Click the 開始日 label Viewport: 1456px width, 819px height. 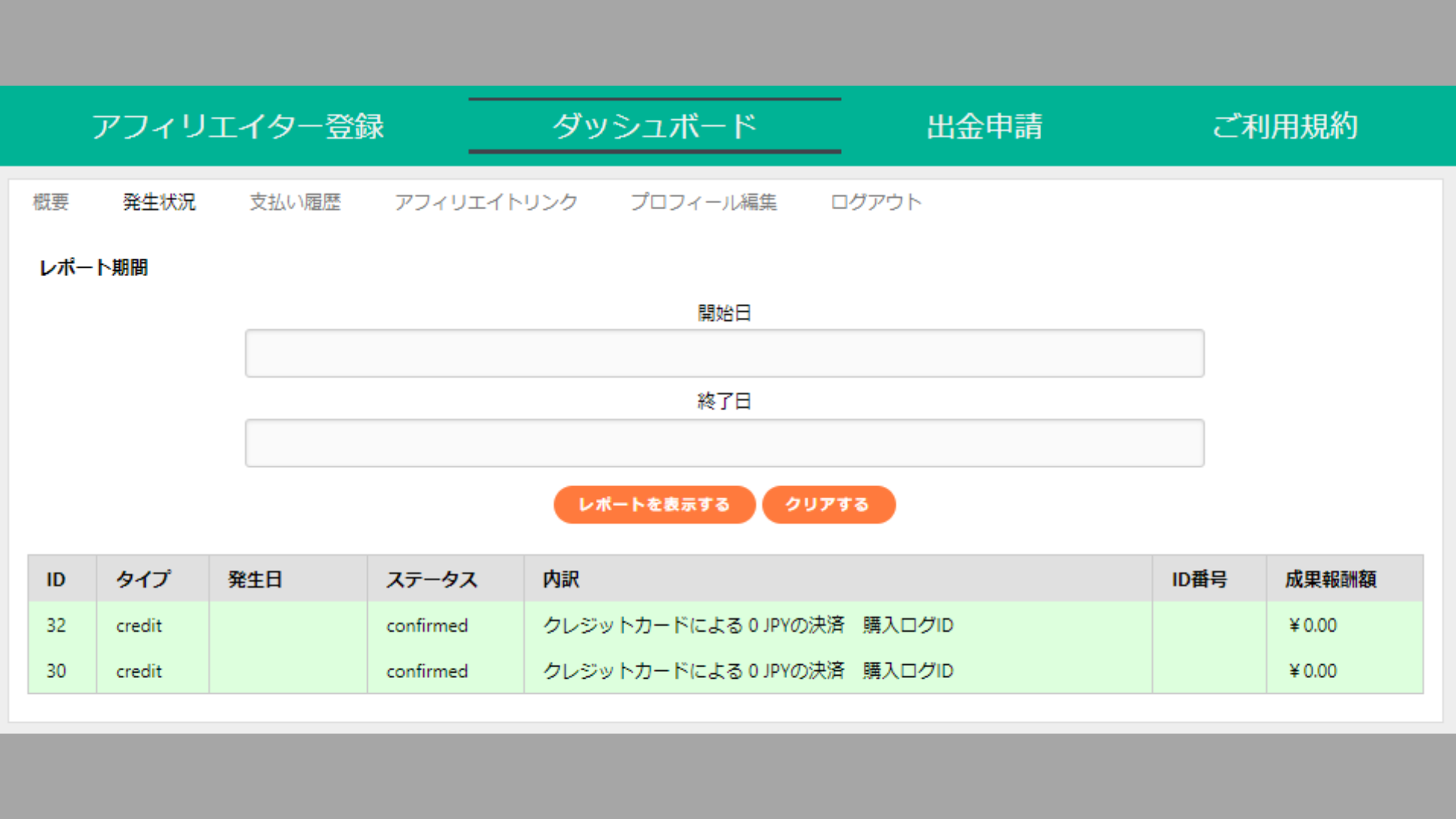pos(724,312)
